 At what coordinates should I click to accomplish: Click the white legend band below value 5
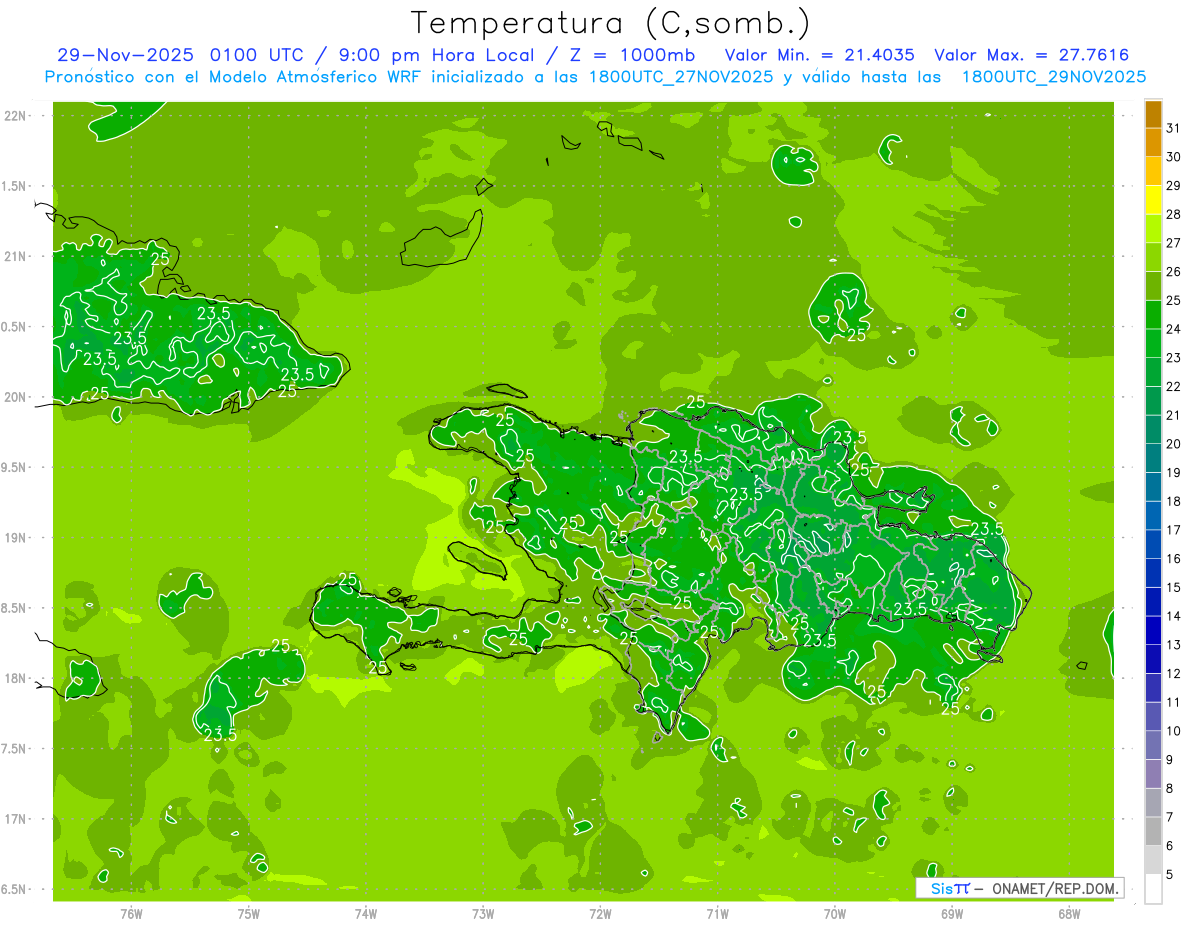1153,889
